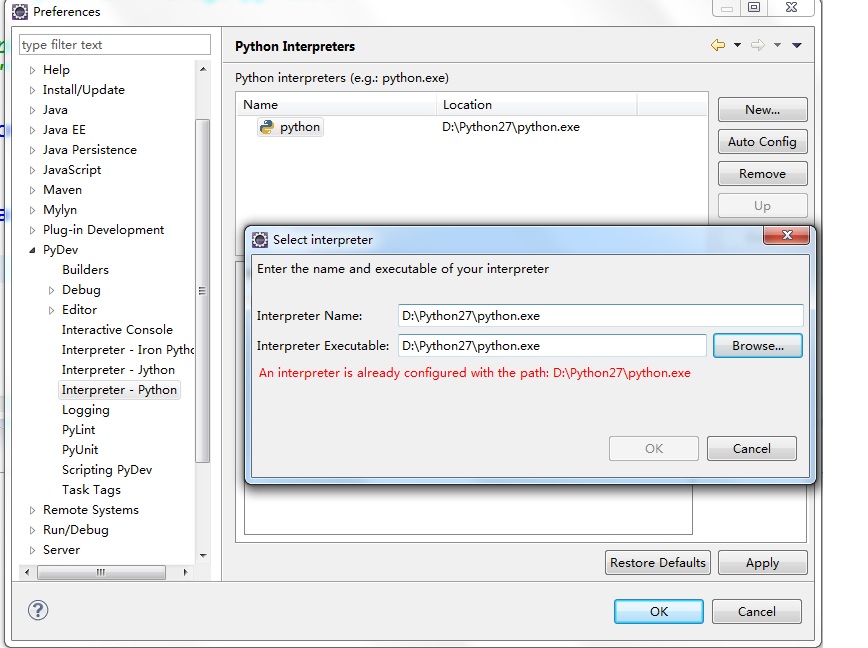The width and height of the screenshot is (868, 648).
Task: Click the tree horizontal scrollbar thumb
Action: click(101, 572)
